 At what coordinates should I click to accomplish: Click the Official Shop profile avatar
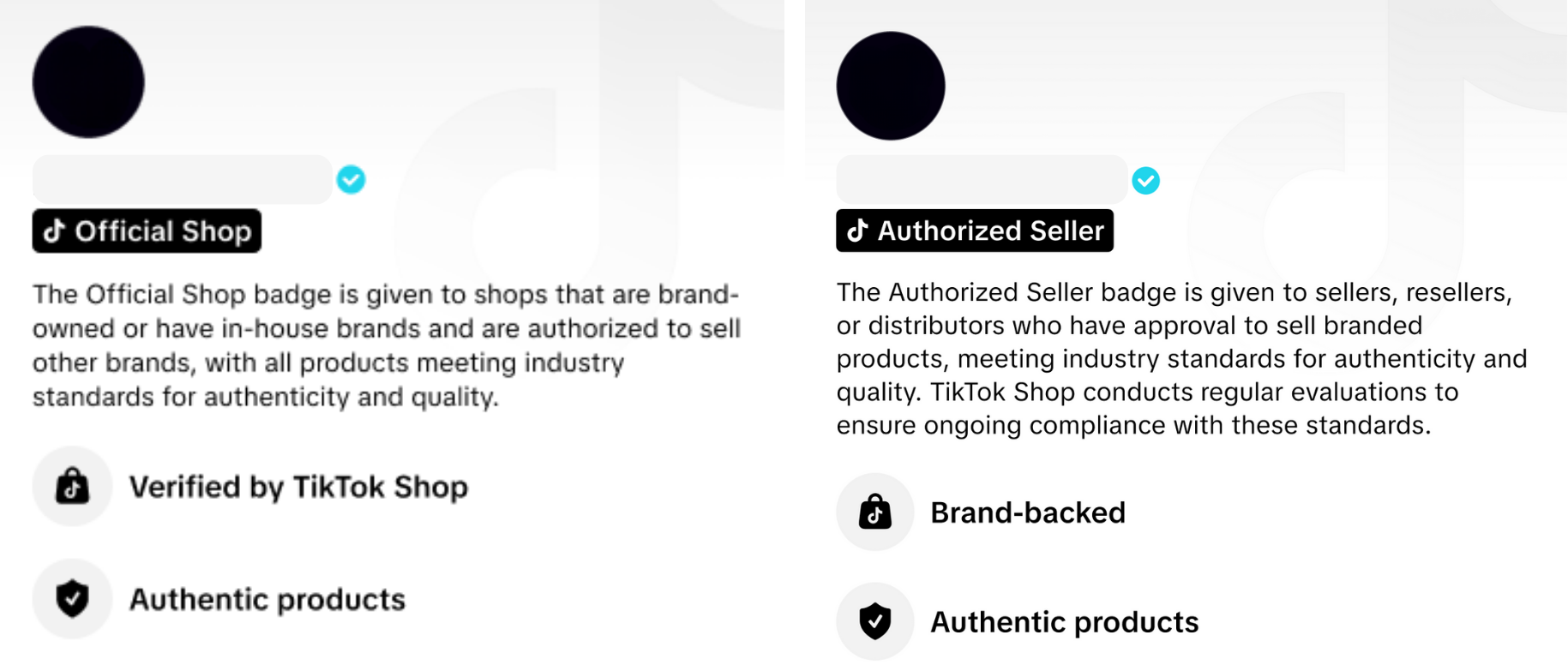pyautogui.click(x=88, y=82)
